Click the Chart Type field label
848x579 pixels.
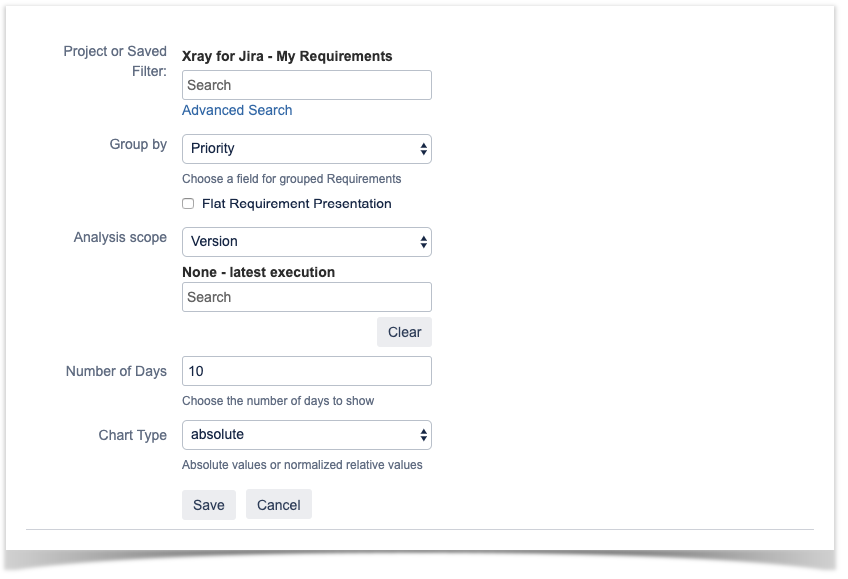point(132,436)
